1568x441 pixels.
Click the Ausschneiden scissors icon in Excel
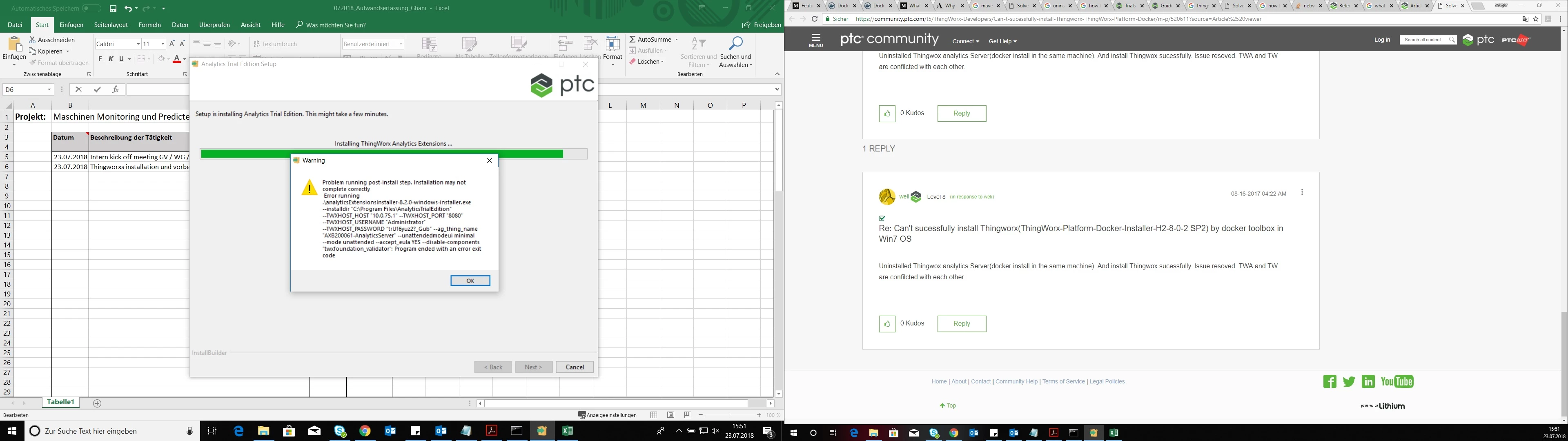[32, 40]
